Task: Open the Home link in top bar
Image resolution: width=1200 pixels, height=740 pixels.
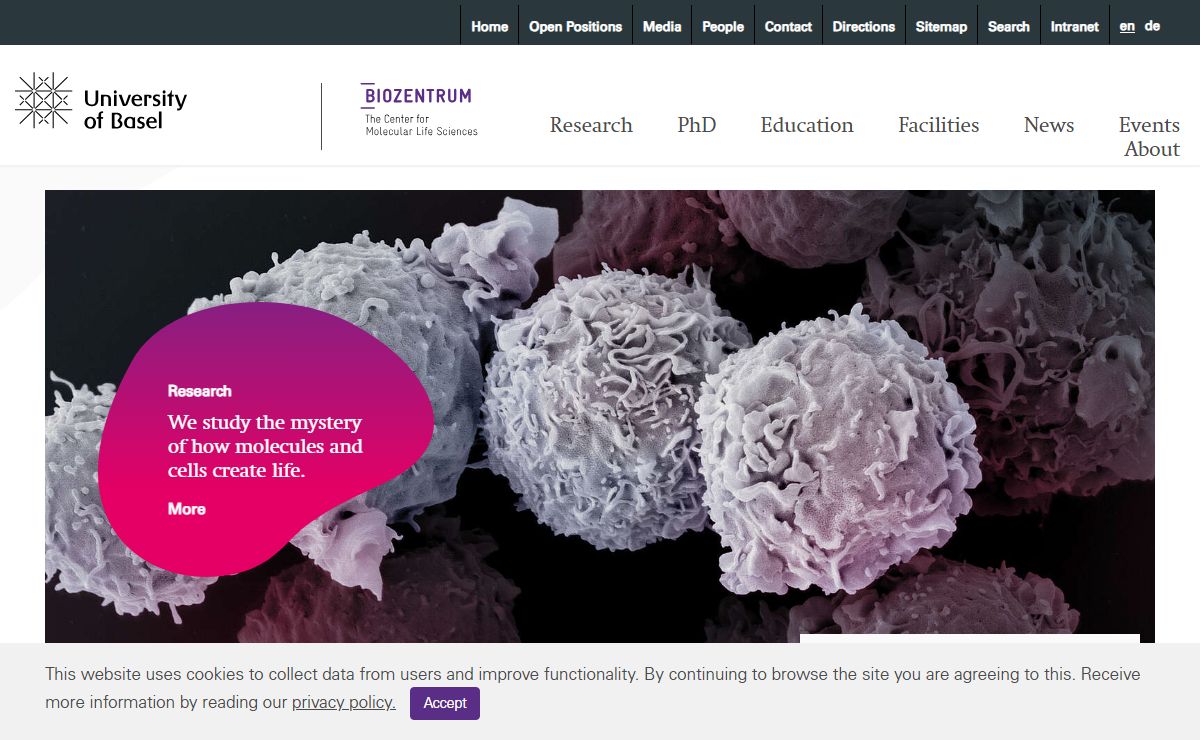Action: point(489,27)
